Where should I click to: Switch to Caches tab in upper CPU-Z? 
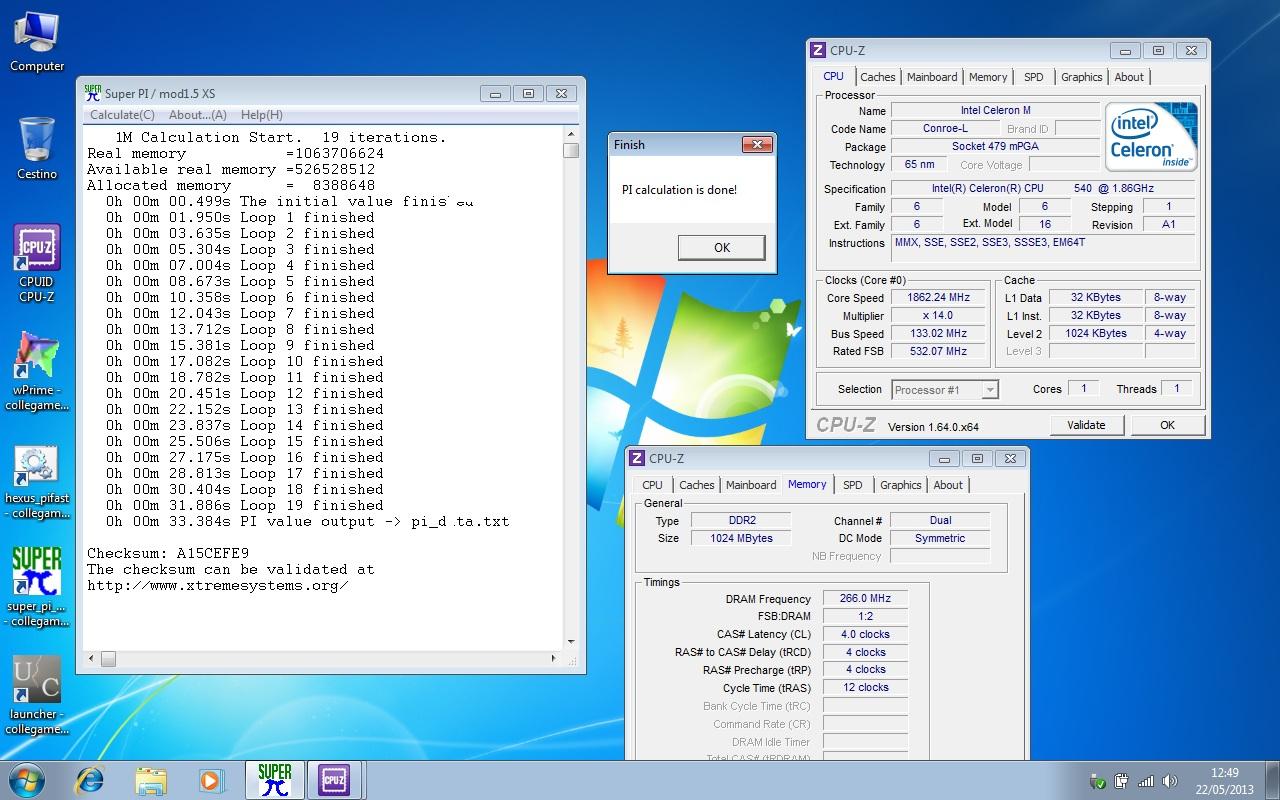[878, 77]
